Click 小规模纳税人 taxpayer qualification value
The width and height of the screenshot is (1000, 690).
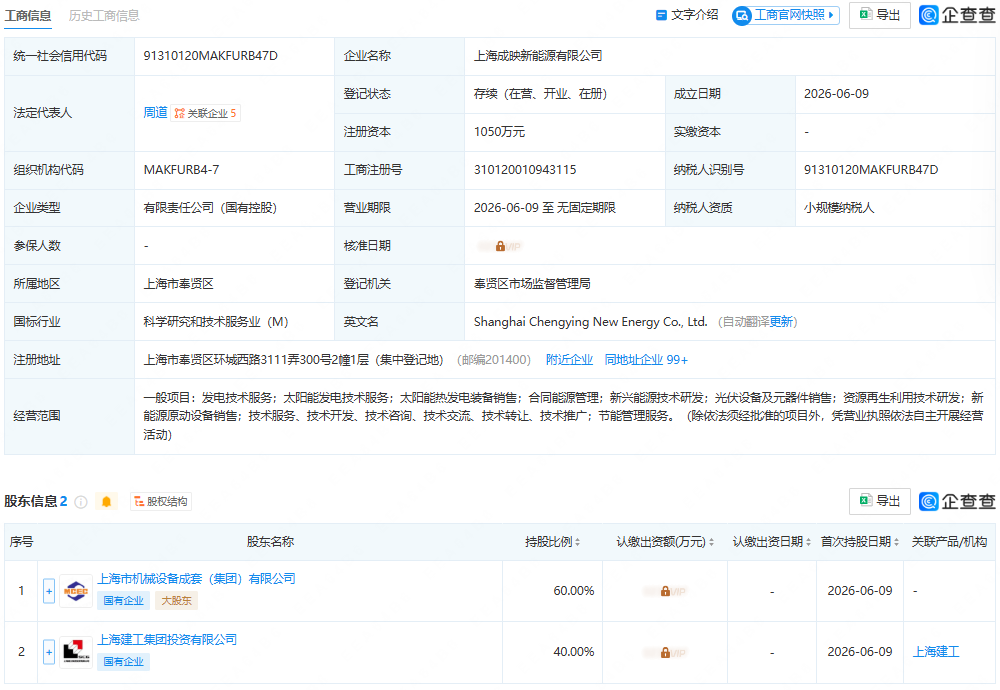(x=839, y=208)
